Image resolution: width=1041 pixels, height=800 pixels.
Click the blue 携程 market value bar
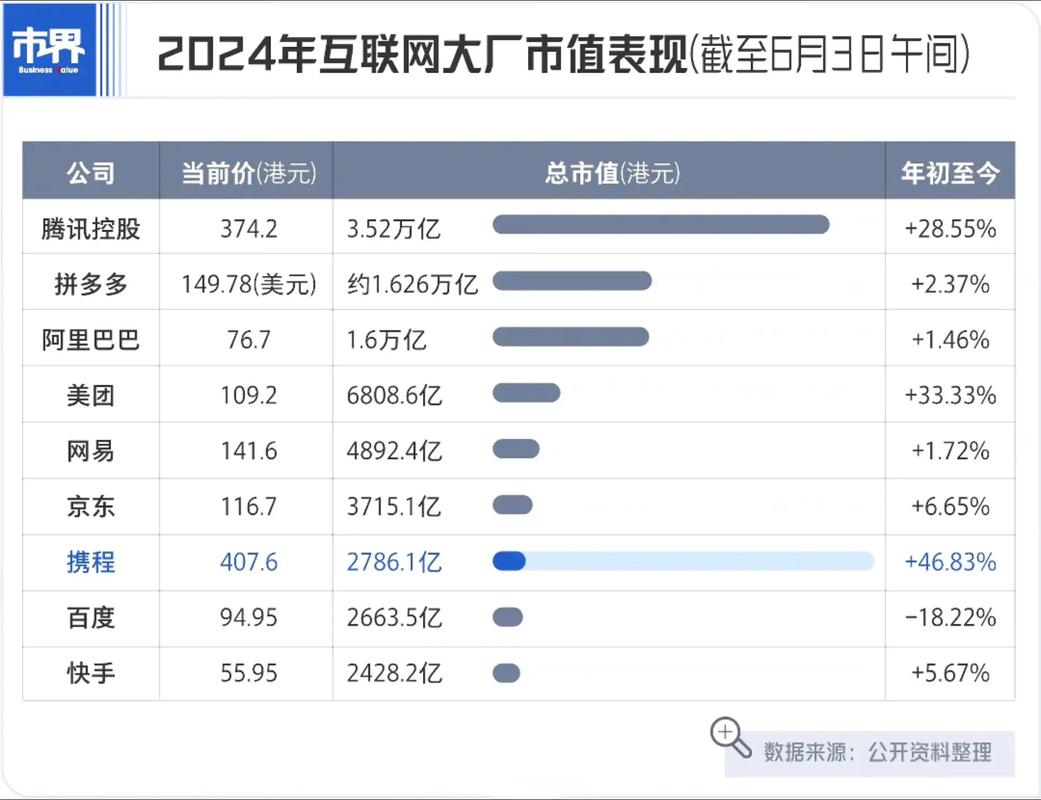[509, 561]
